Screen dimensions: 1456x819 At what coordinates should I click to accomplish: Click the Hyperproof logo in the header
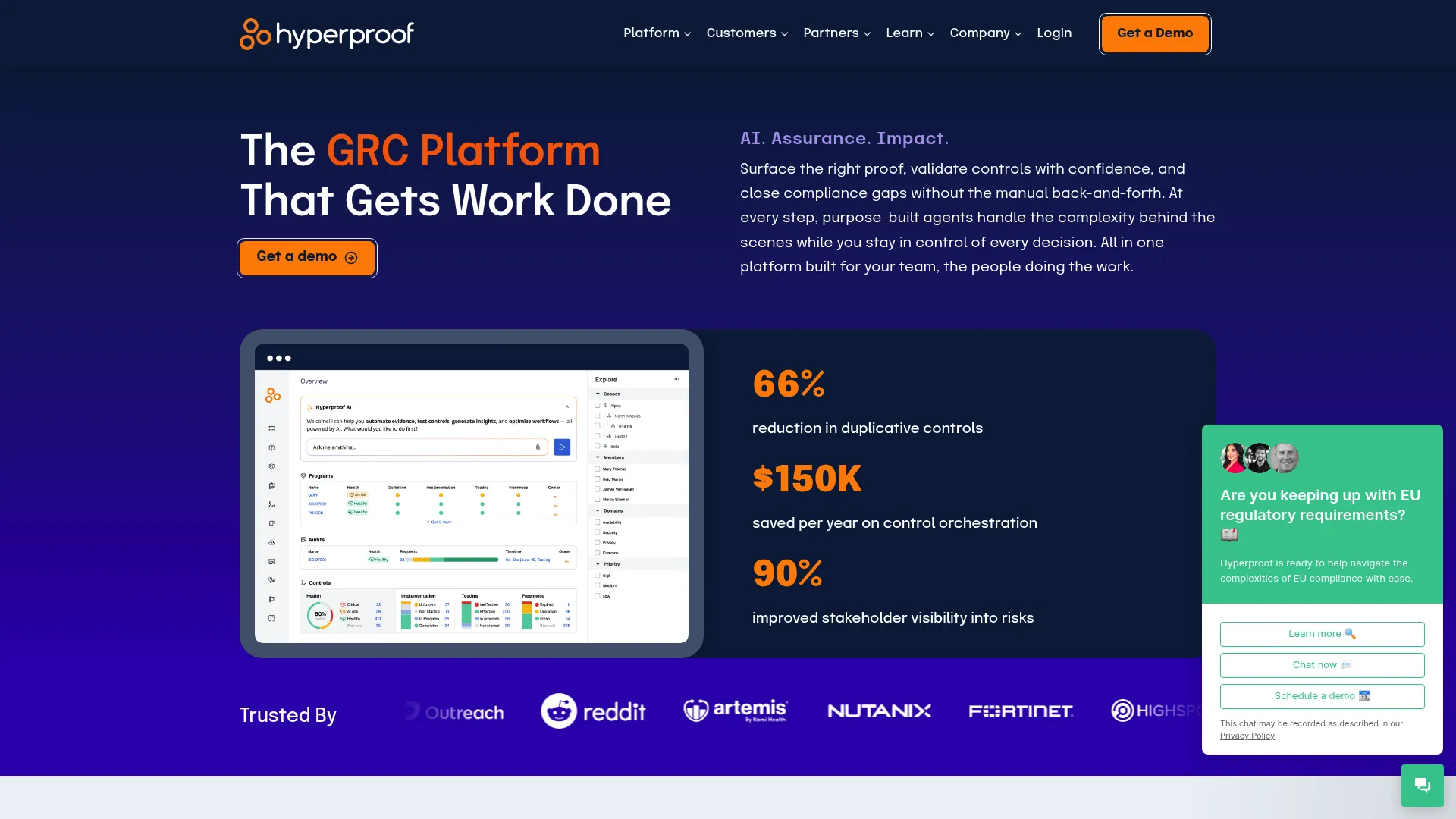tap(327, 34)
